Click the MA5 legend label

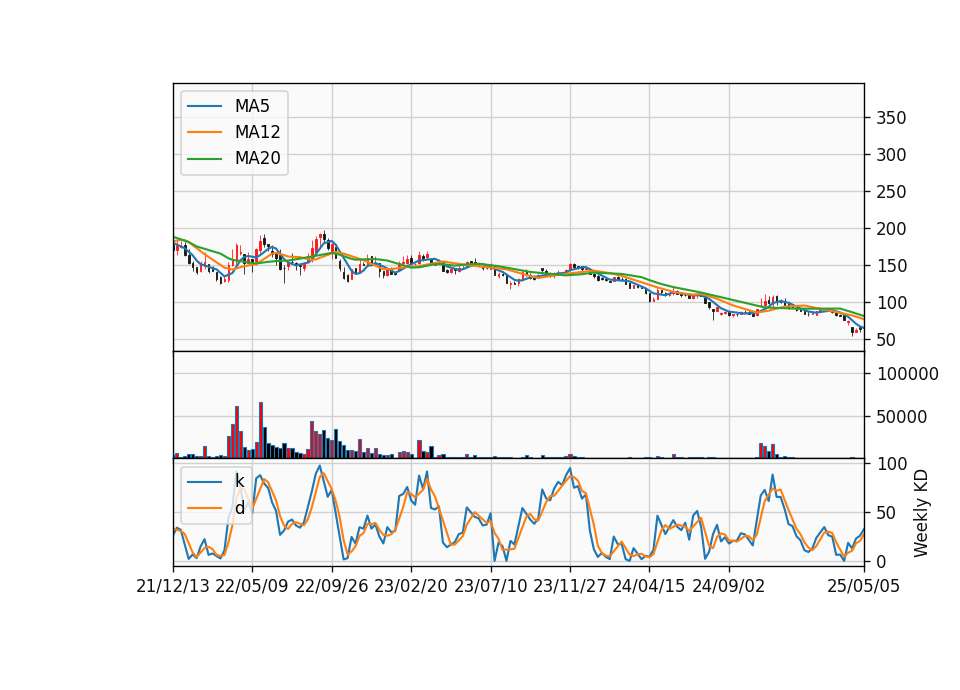(252, 106)
